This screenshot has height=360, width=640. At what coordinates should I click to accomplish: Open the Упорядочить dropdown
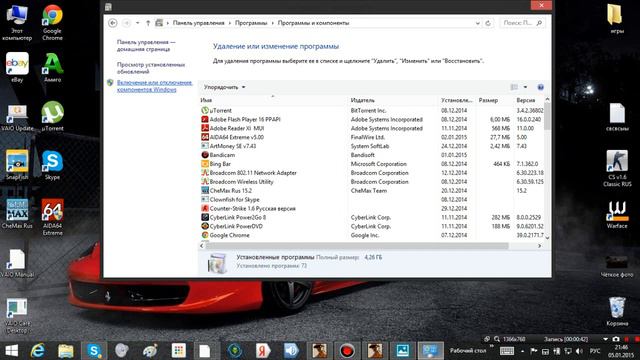click(224, 87)
